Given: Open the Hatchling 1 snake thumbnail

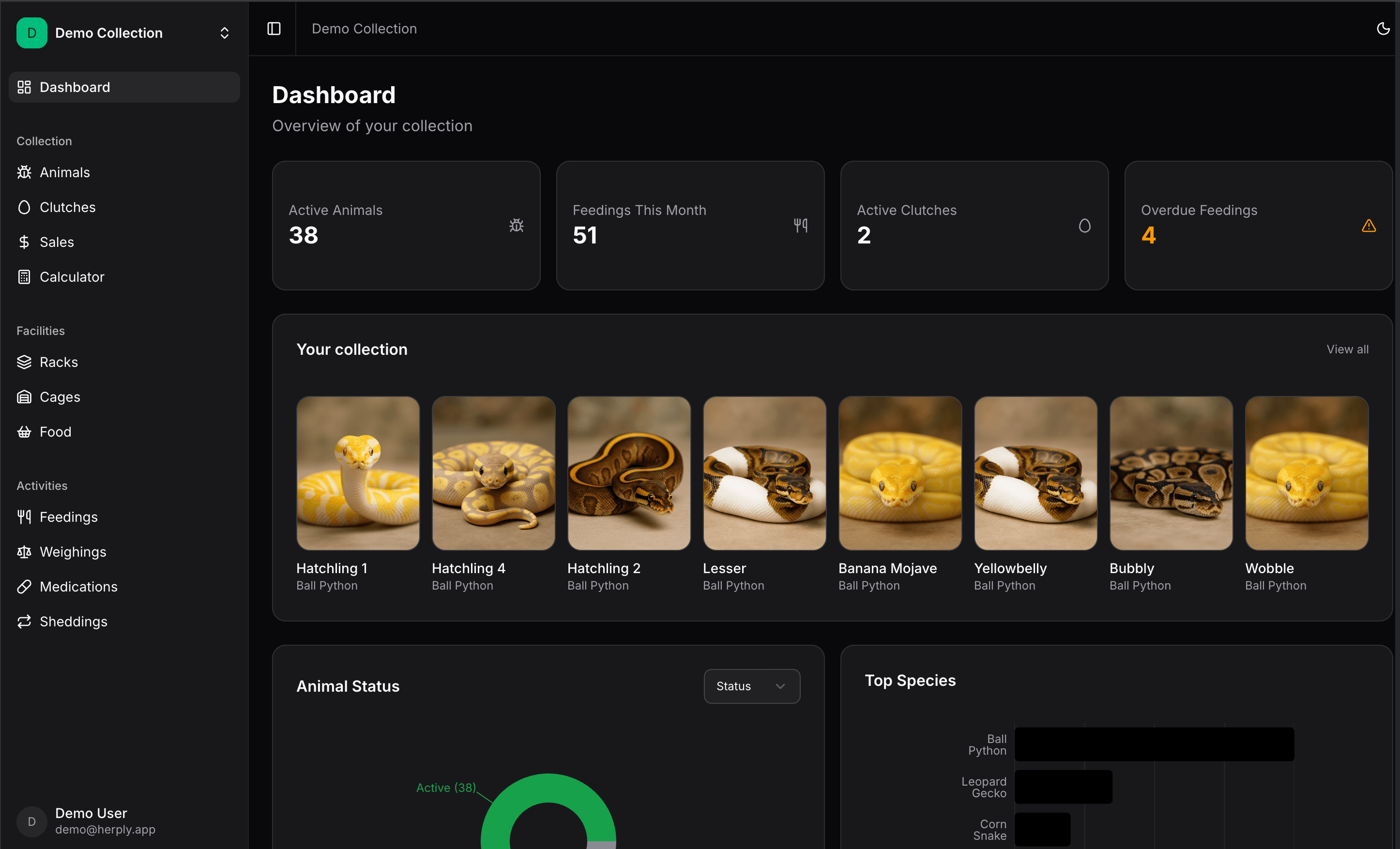Looking at the screenshot, I should pos(358,473).
